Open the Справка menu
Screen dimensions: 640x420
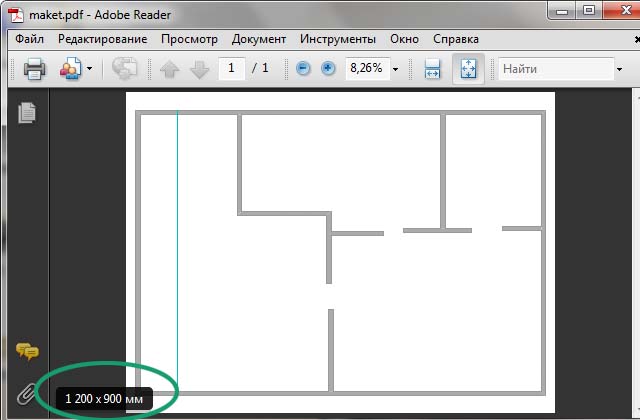(x=455, y=39)
